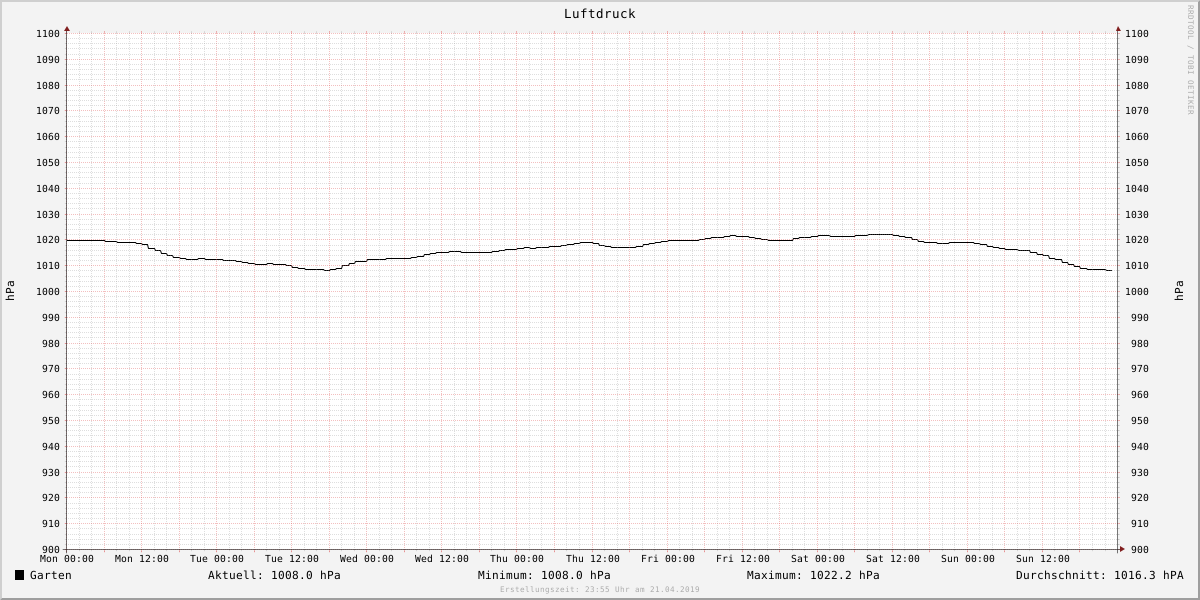Image resolution: width=1200 pixels, height=600 pixels.
Task: Click the Thu 12:00 time axis label
Action: tap(593, 559)
